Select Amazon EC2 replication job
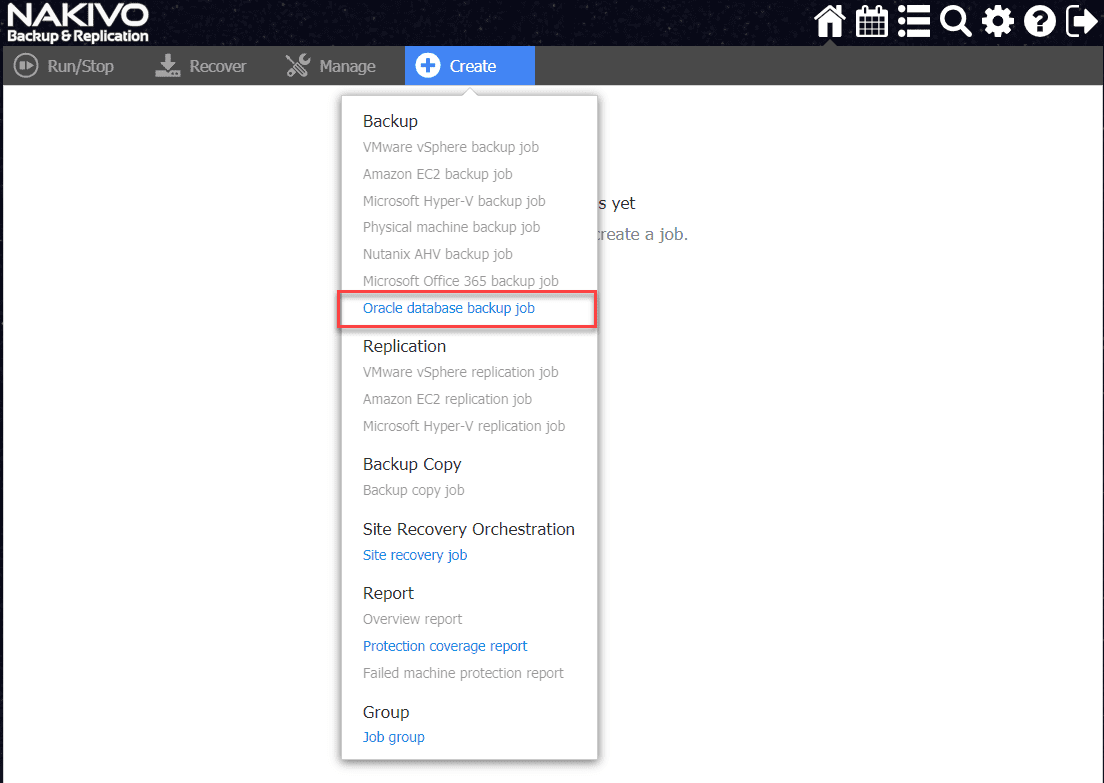1104x783 pixels. click(x=447, y=399)
